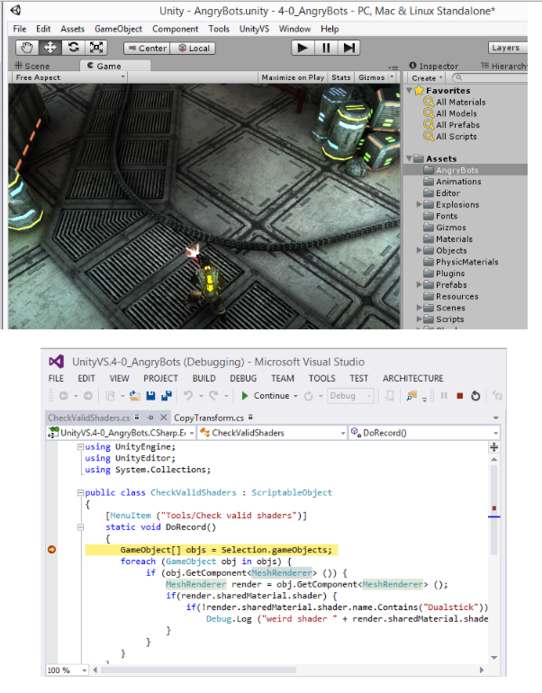
Task: Step one frame forward in Unity
Action: point(349,47)
